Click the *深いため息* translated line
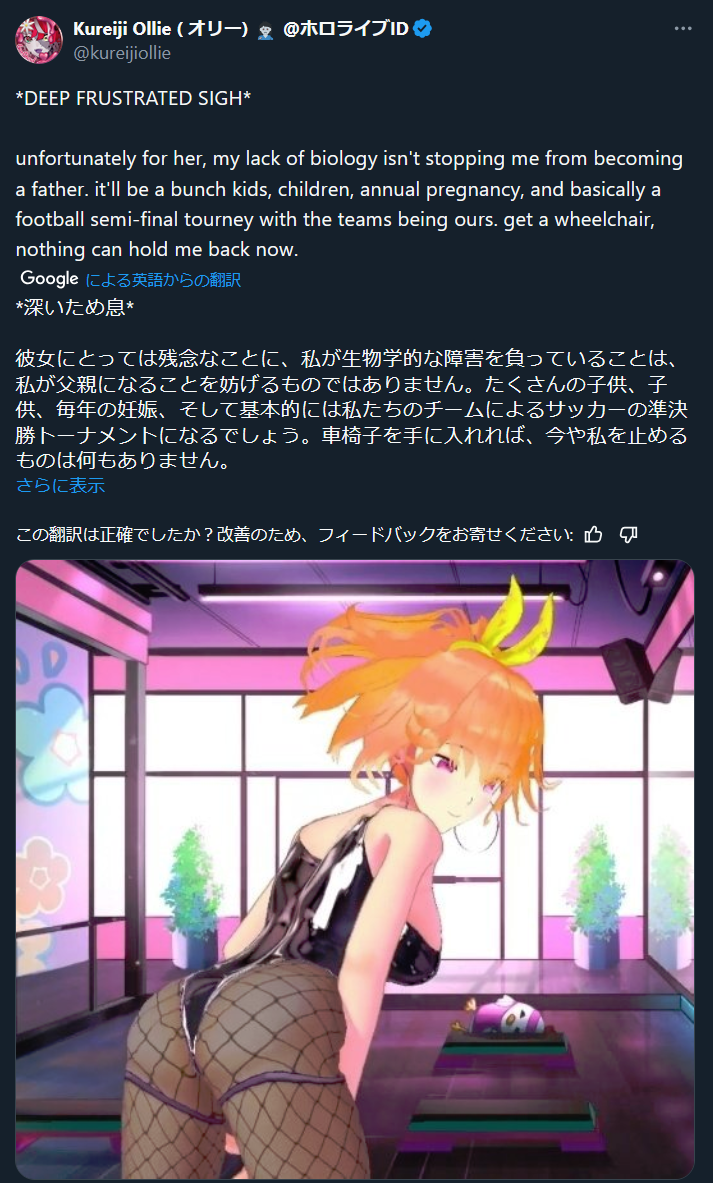 pos(75,308)
